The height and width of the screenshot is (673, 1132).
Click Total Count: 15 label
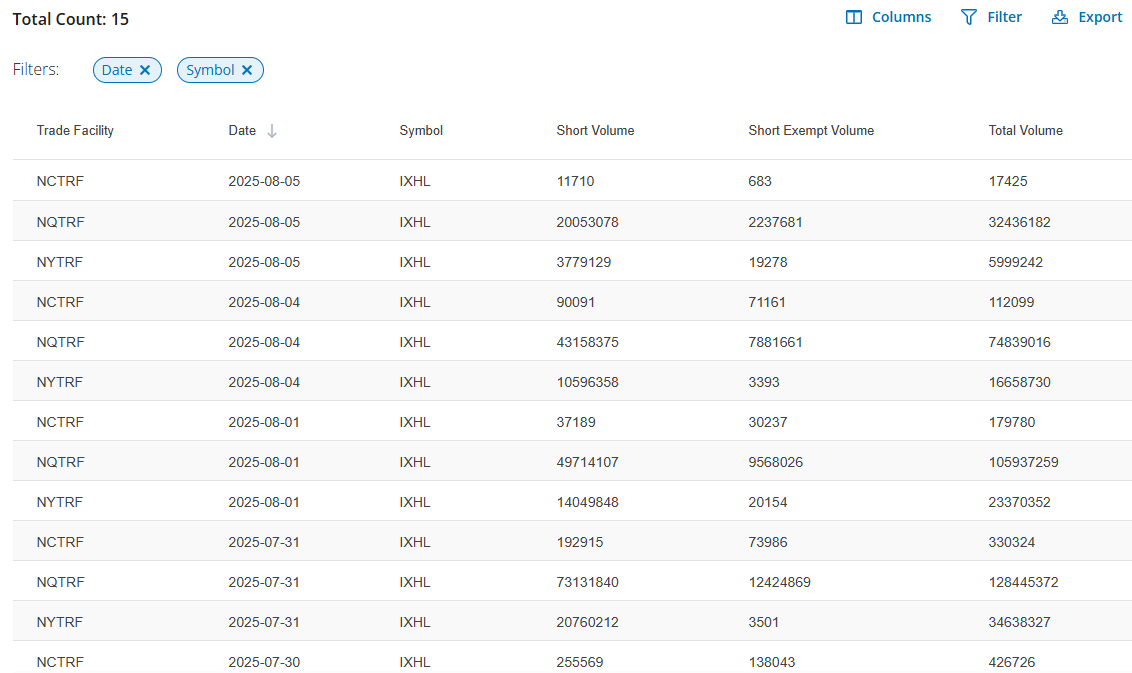coord(71,19)
